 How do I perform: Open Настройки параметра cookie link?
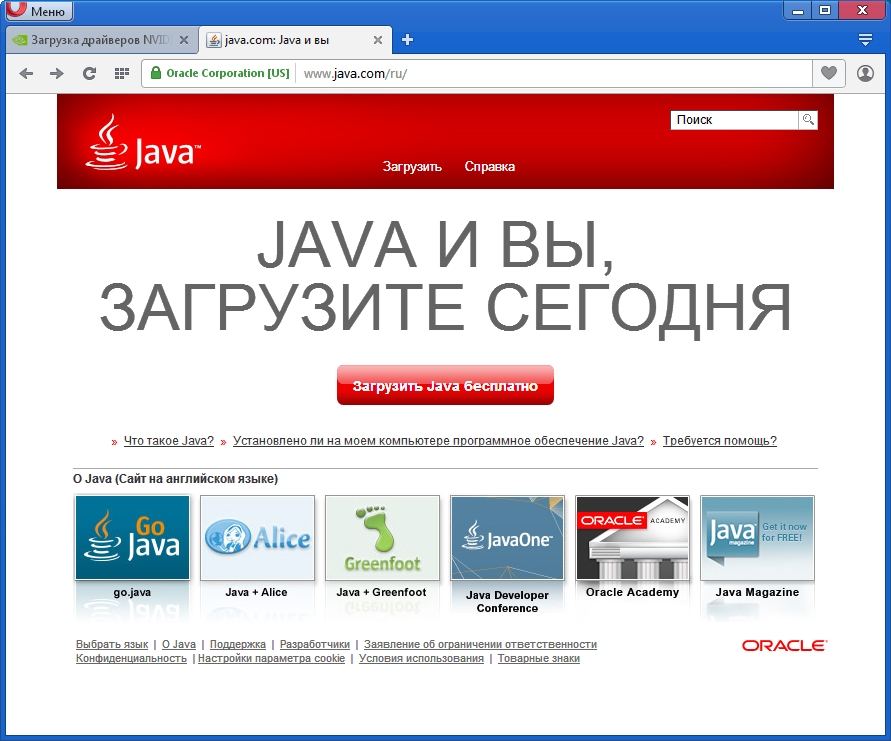272,658
